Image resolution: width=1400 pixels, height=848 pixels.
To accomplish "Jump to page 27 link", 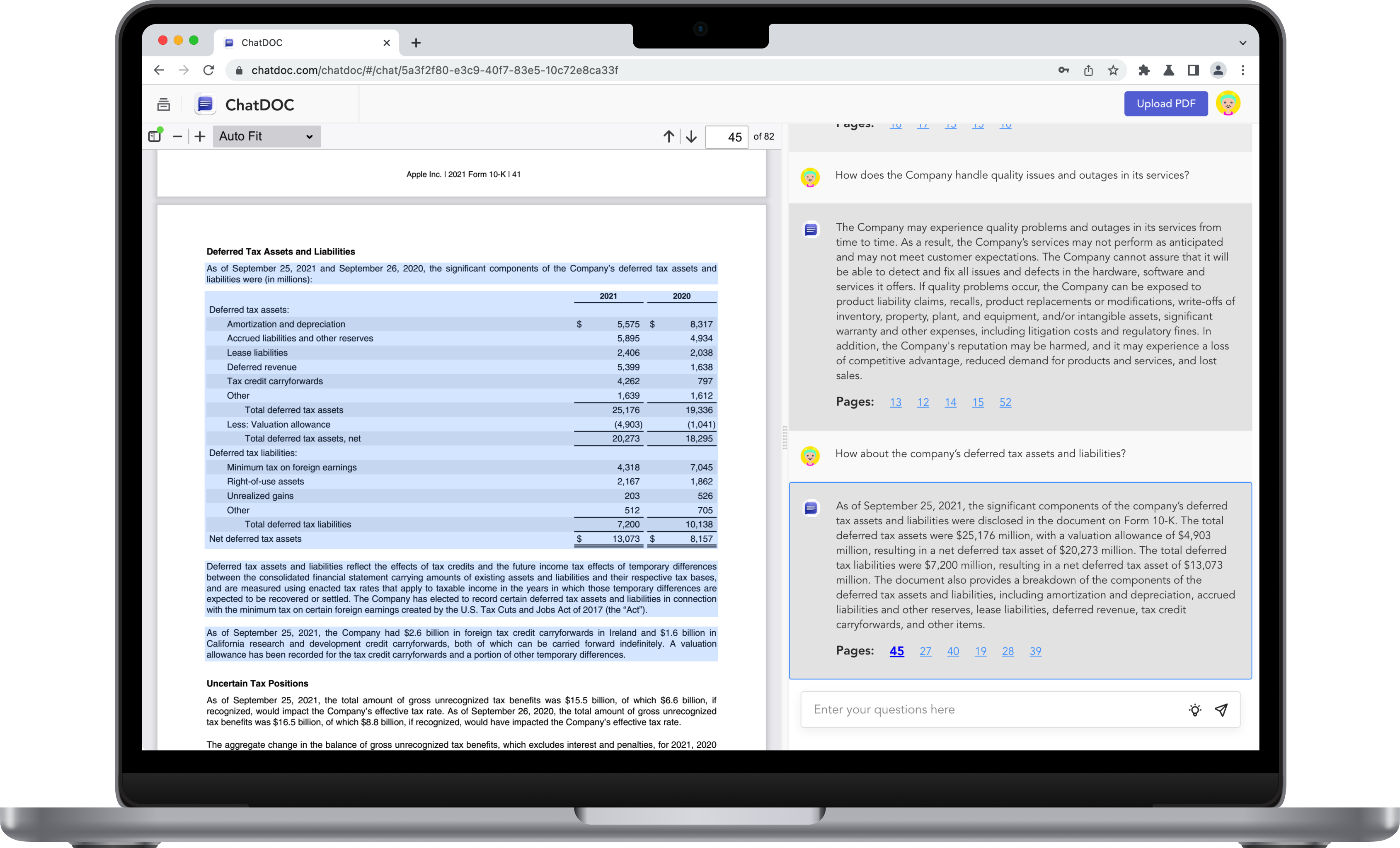I will click(x=925, y=652).
